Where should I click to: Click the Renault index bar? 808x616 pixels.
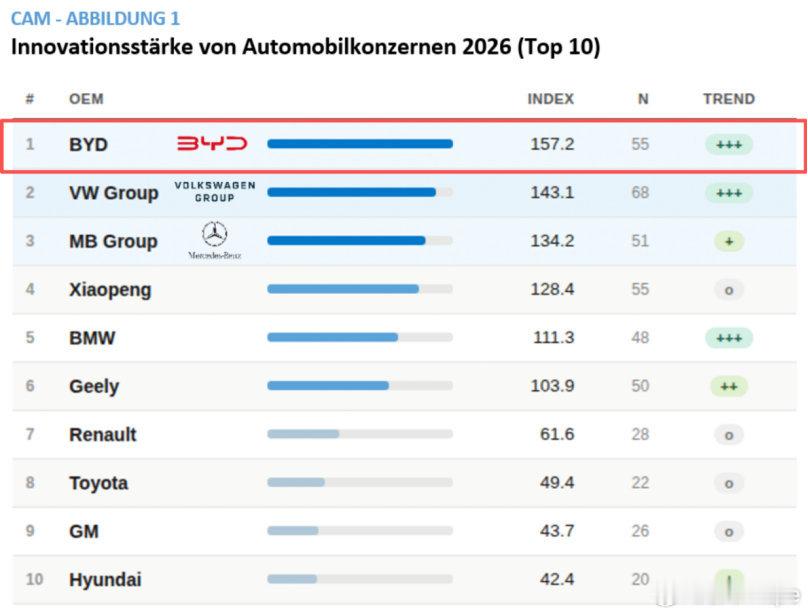360,434
